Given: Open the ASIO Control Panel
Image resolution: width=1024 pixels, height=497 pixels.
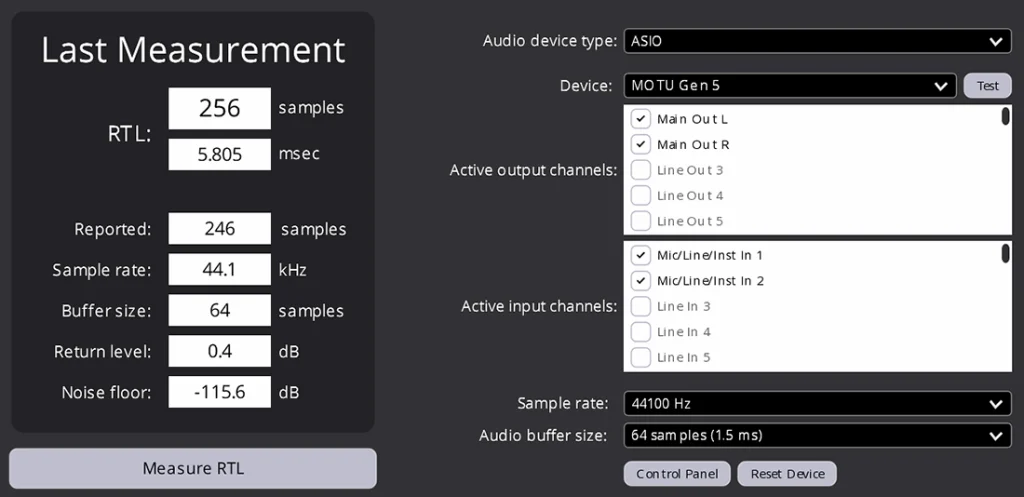Looking at the screenshot, I should pos(677,474).
